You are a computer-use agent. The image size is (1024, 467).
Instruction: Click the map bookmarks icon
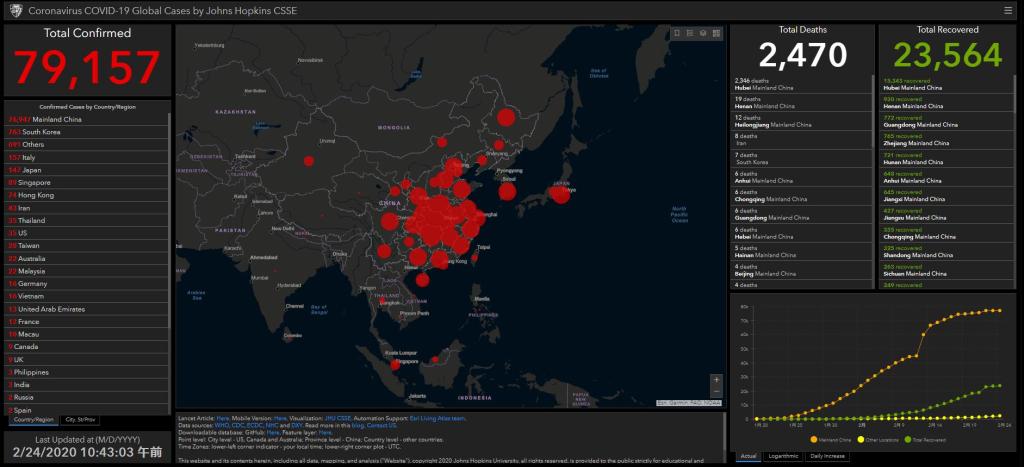point(677,33)
